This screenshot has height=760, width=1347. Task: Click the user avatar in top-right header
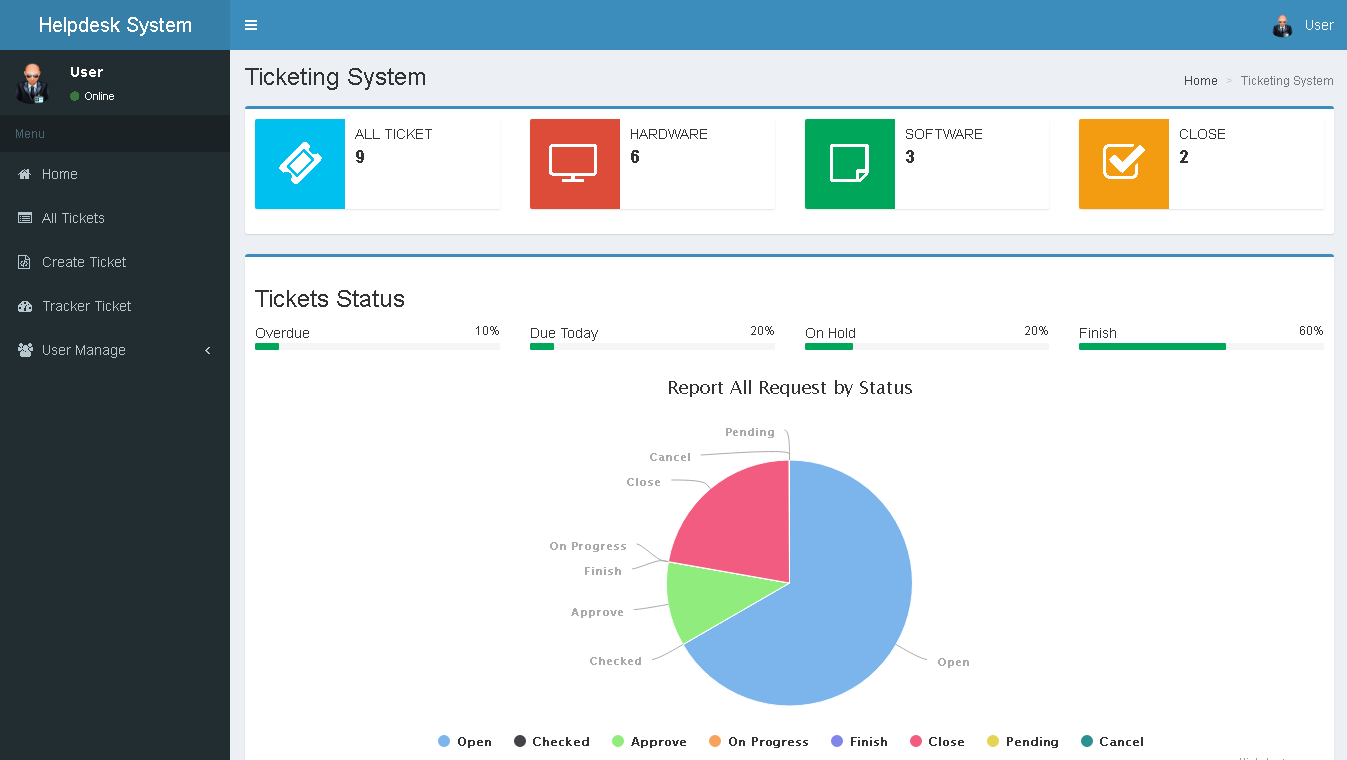1282,26
